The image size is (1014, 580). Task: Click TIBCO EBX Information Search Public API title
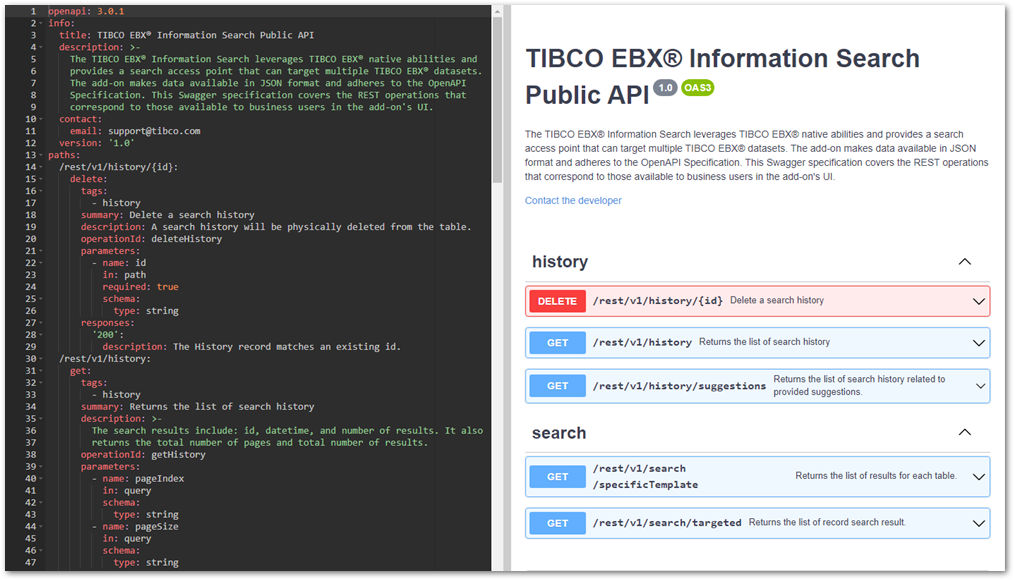click(x=722, y=76)
